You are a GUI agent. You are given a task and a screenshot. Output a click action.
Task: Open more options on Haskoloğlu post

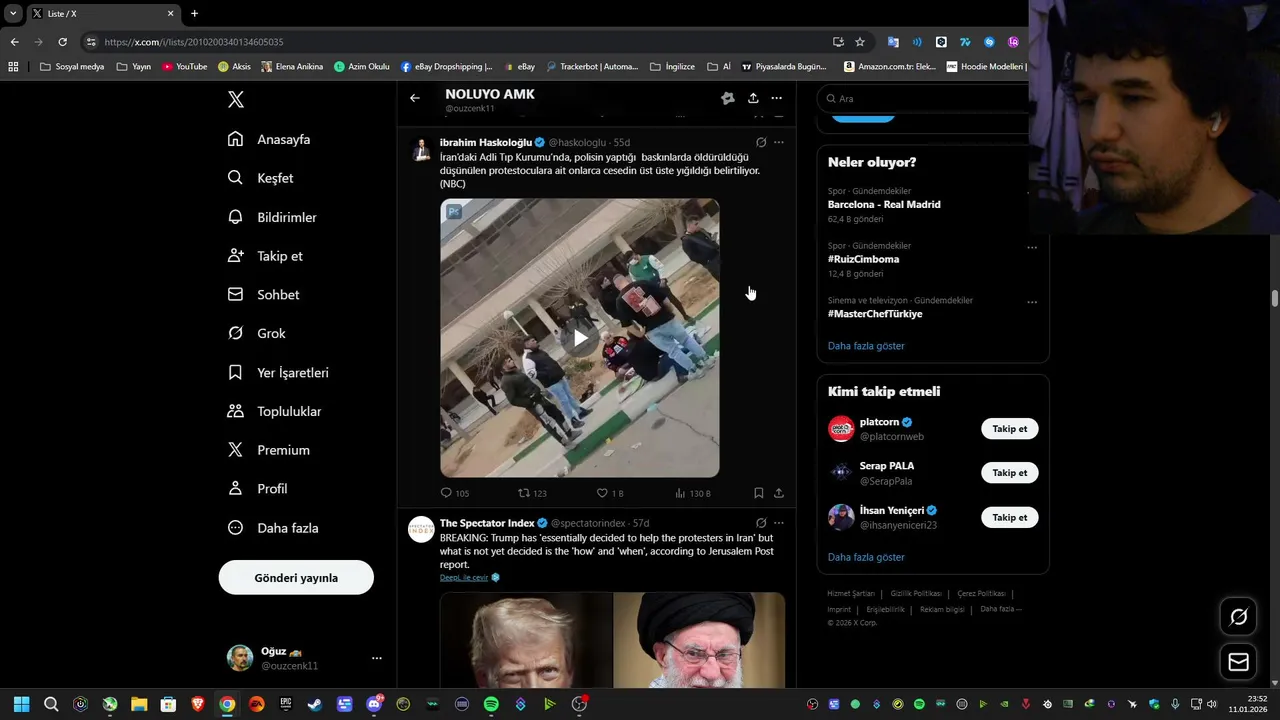[779, 143]
